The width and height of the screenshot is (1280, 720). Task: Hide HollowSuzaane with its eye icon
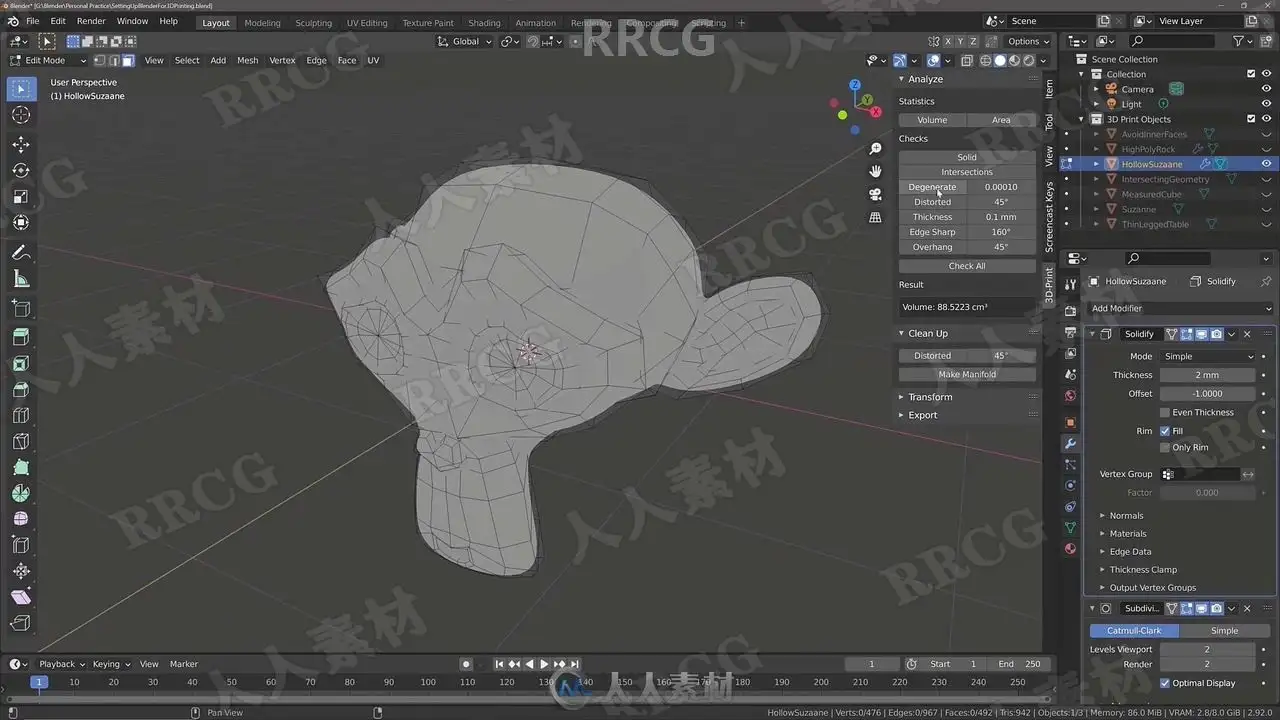[x=1266, y=164]
